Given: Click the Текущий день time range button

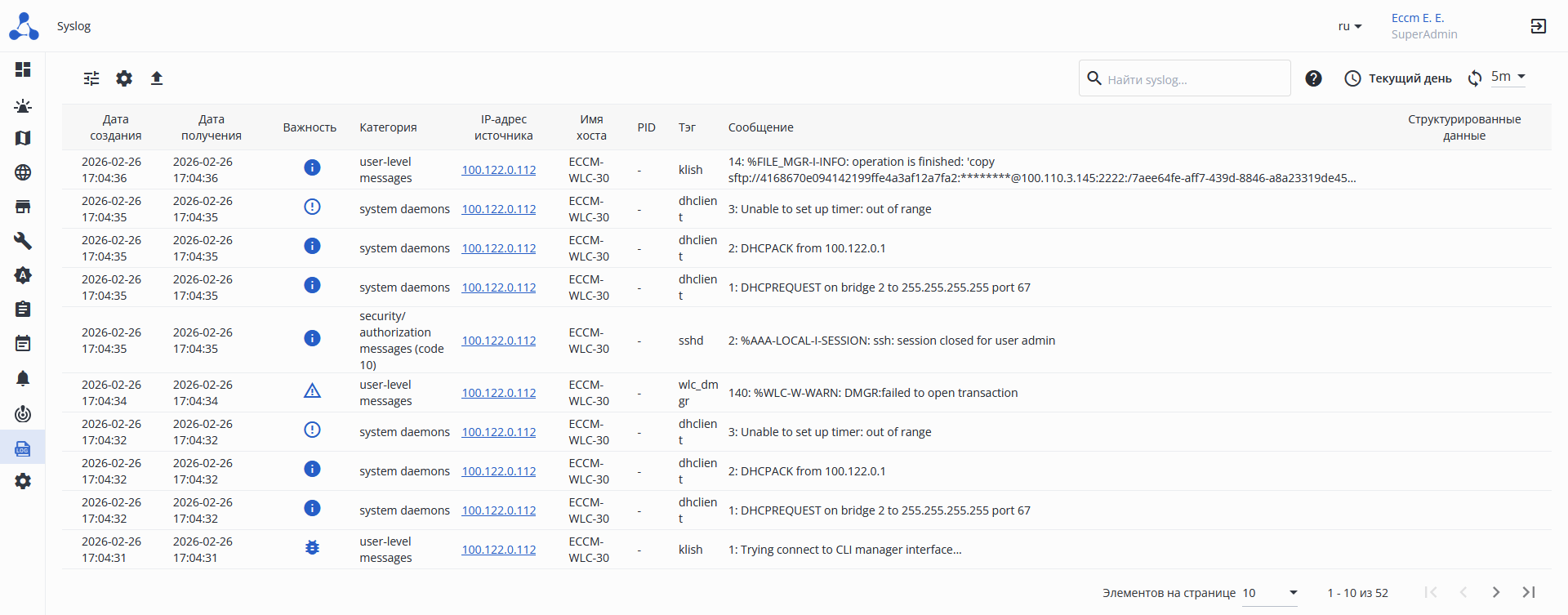Looking at the screenshot, I should point(1398,78).
